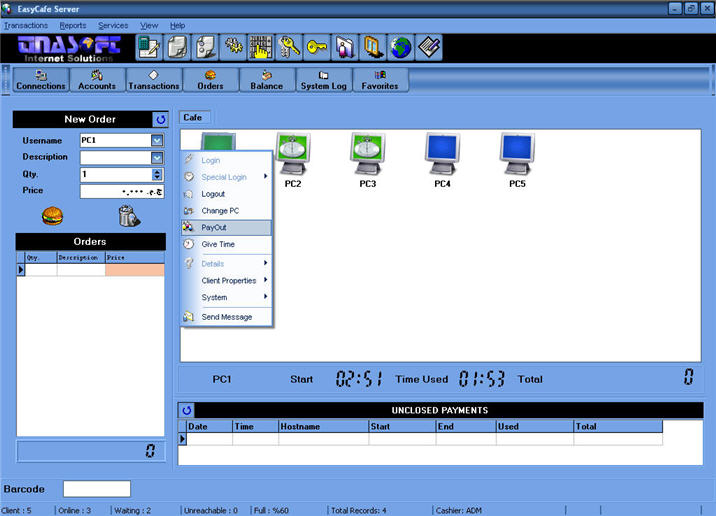Choose Give Time from the context menu

(226, 244)
